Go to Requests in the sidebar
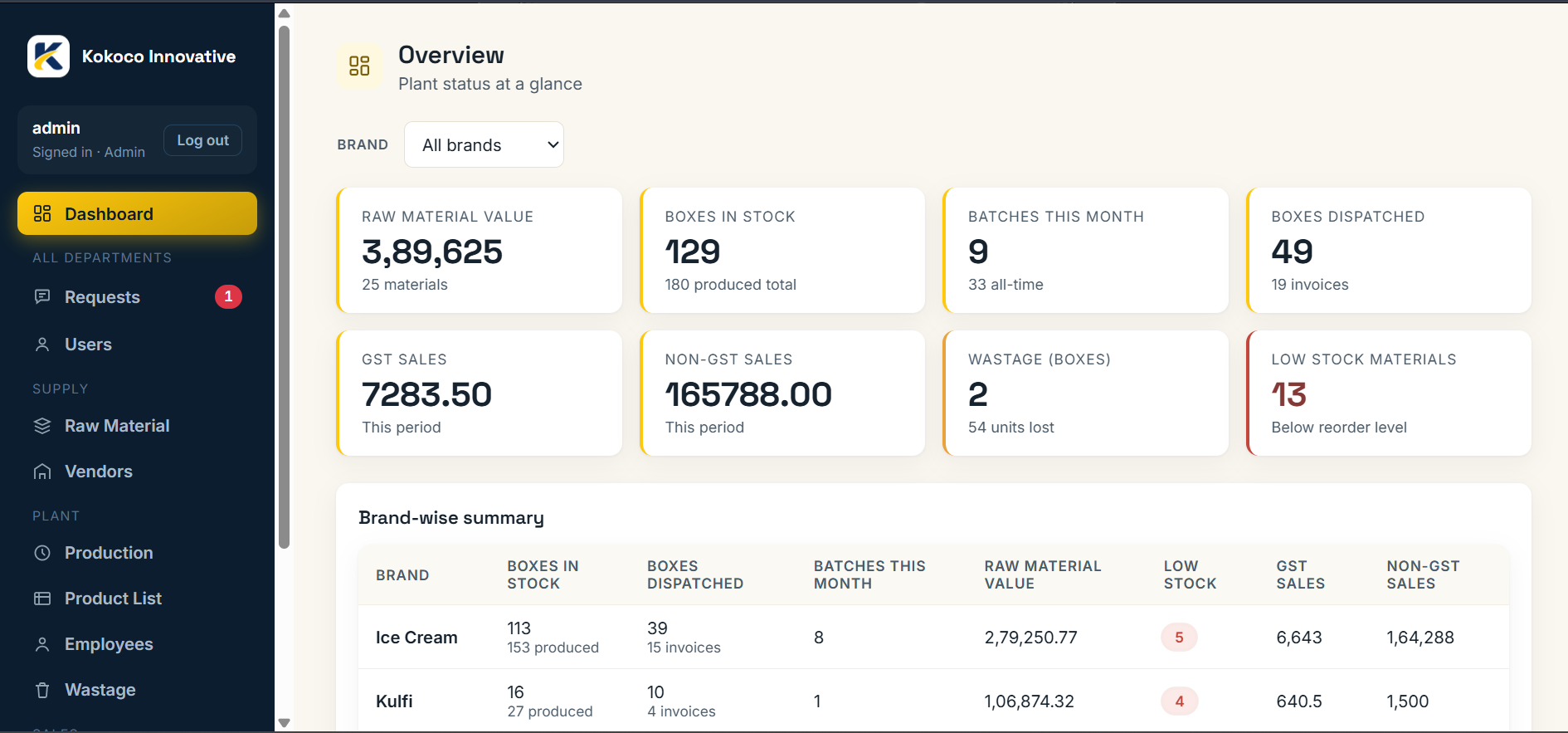The width and height of the screenshot is (1568, 733). pos(137,297)
